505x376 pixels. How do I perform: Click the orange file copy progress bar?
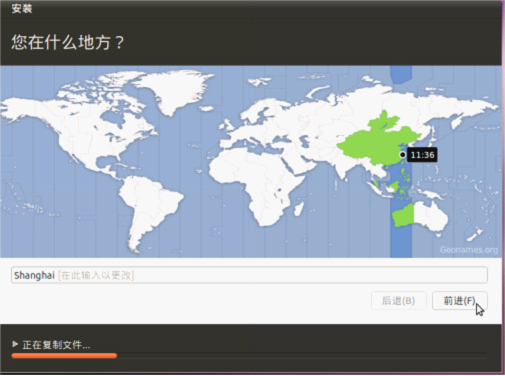click(x=64, y=356)
